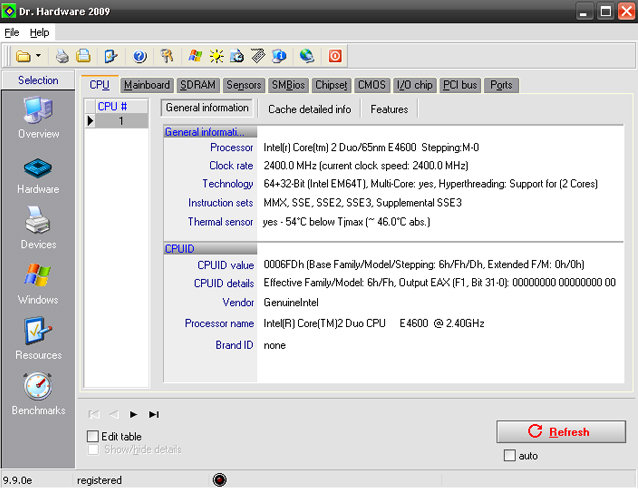Switch to the CMOS tab

[371, 85]
